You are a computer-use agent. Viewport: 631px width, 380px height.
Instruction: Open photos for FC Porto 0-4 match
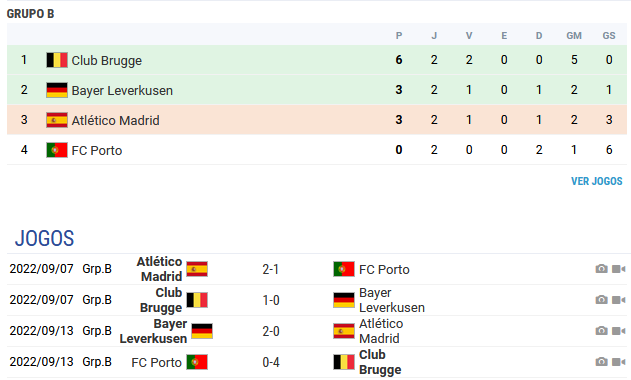click(x=601, y=362)
